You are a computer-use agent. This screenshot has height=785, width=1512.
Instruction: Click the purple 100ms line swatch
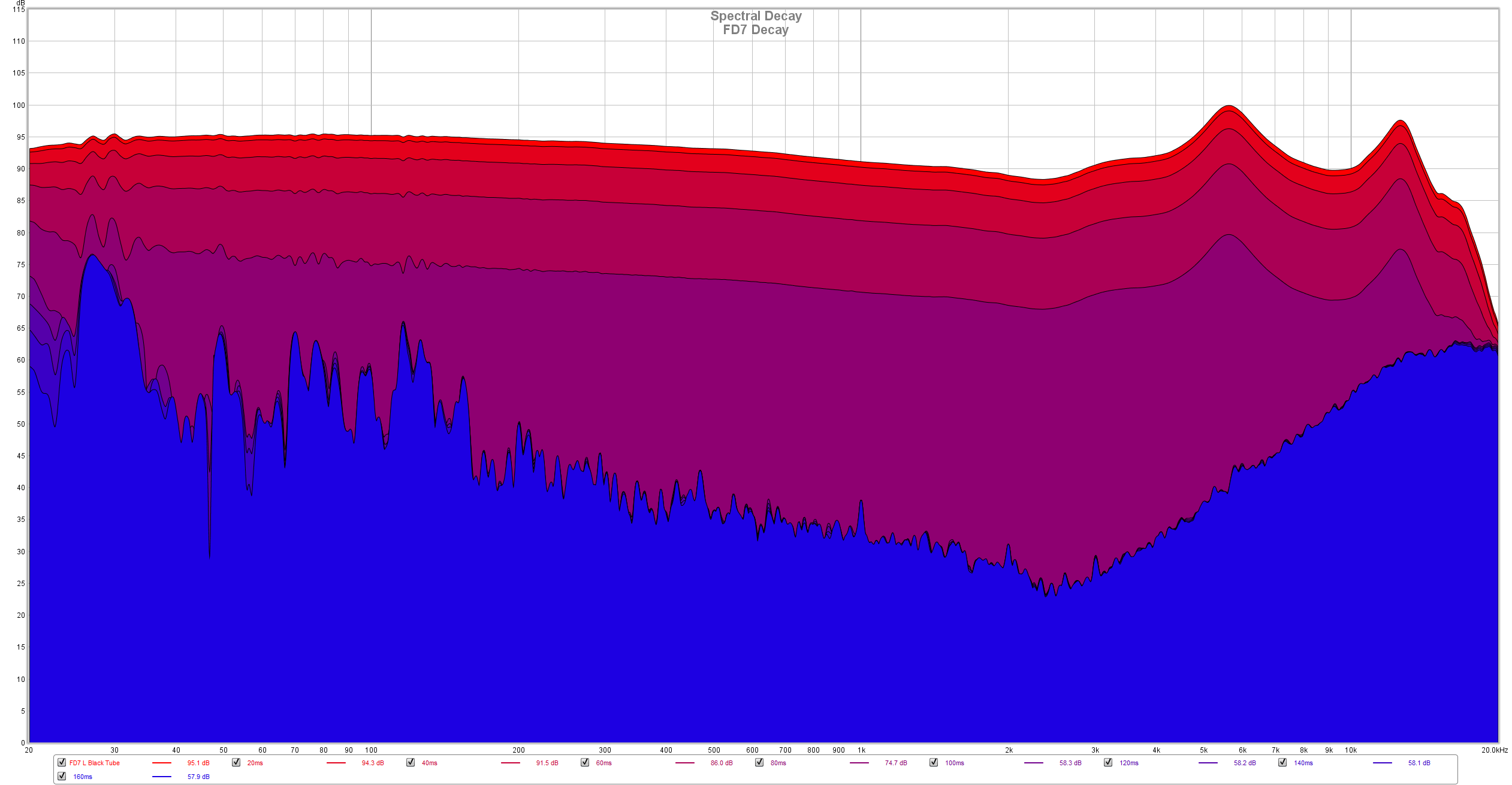[x=1034, y=763]
